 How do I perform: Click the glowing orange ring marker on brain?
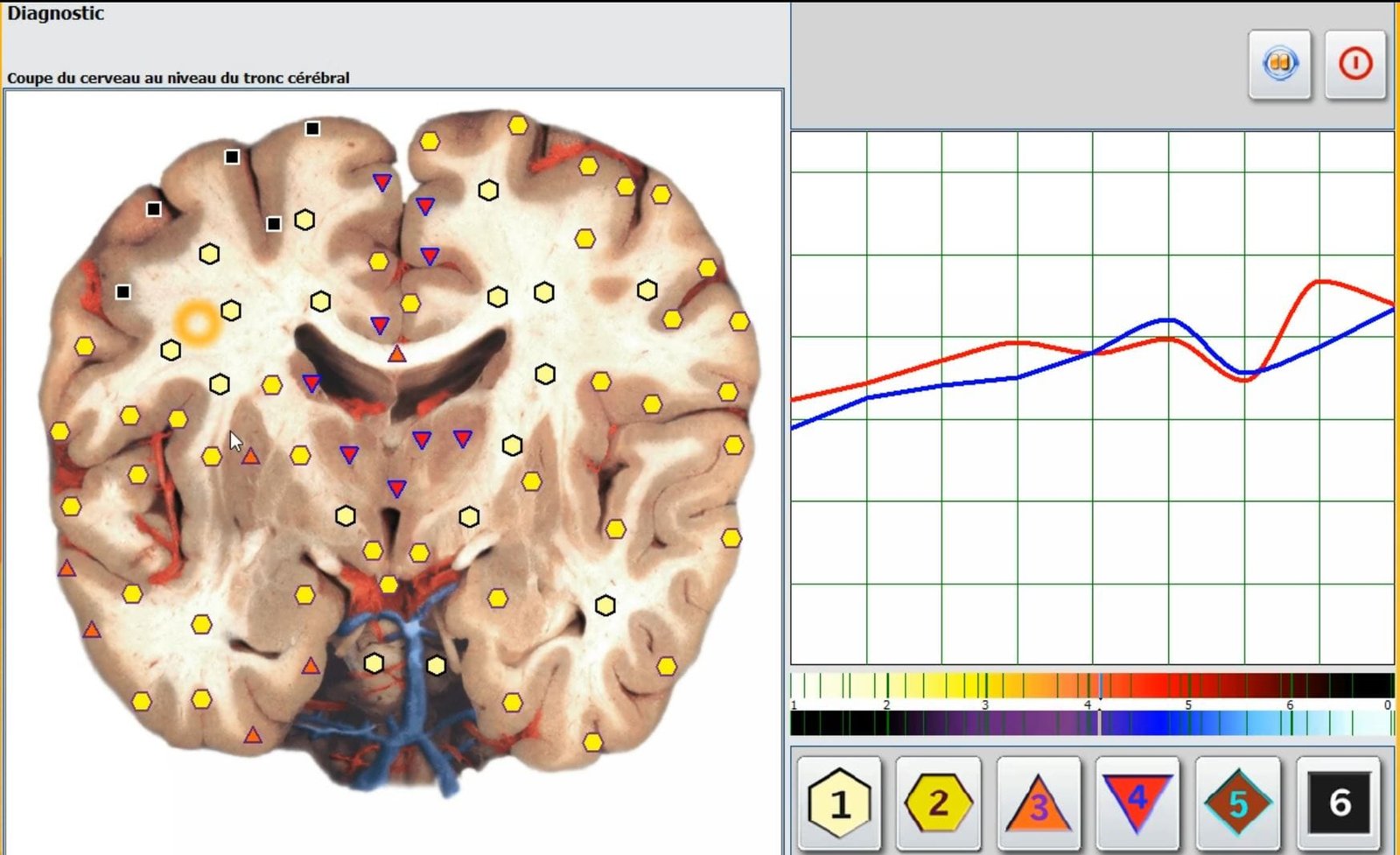(x=197, y=323)
